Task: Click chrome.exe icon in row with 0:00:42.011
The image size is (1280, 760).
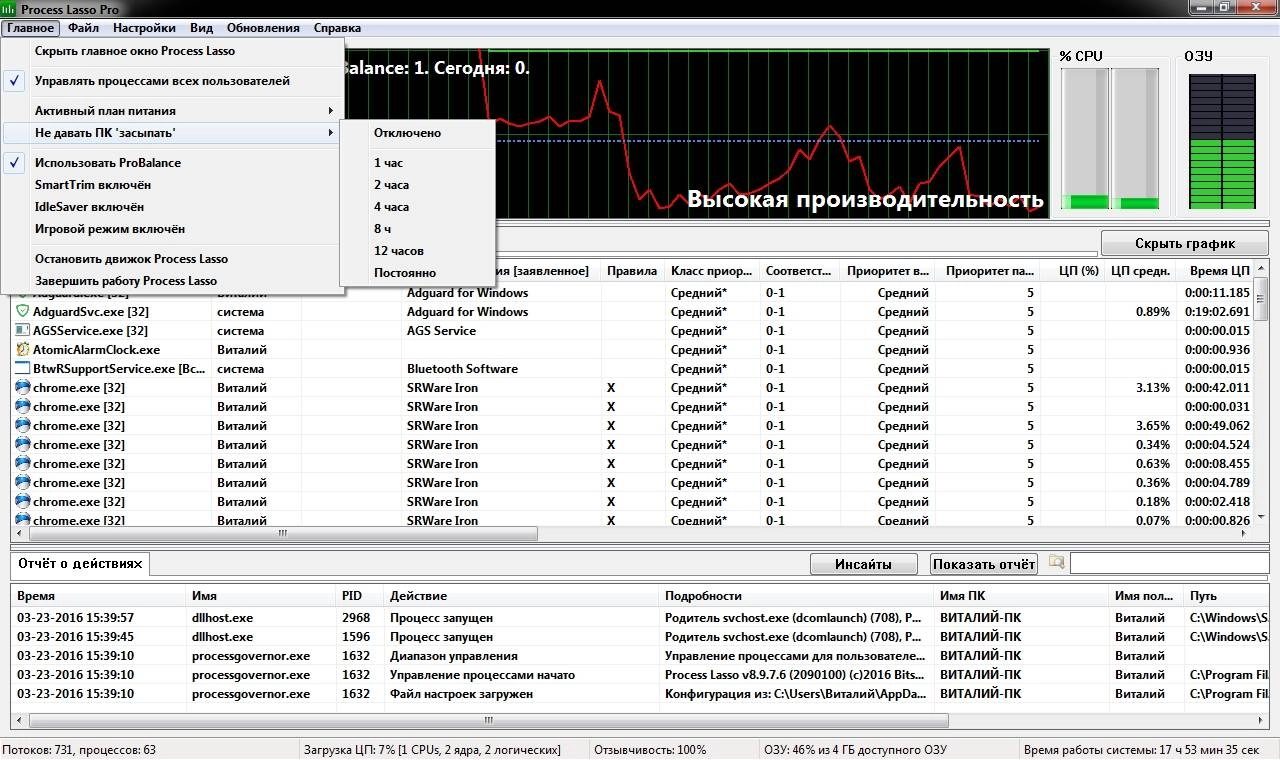Action: tap(23, 388)
